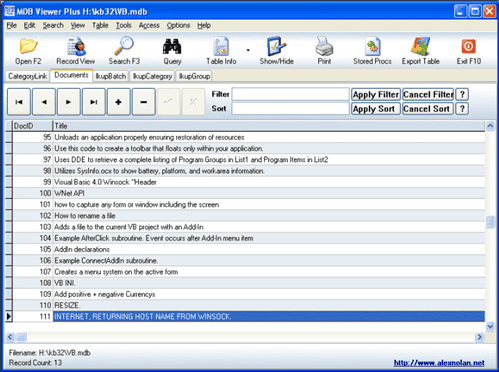Open the Tools menu
499x372 pixels.
[x=123, y=25]
